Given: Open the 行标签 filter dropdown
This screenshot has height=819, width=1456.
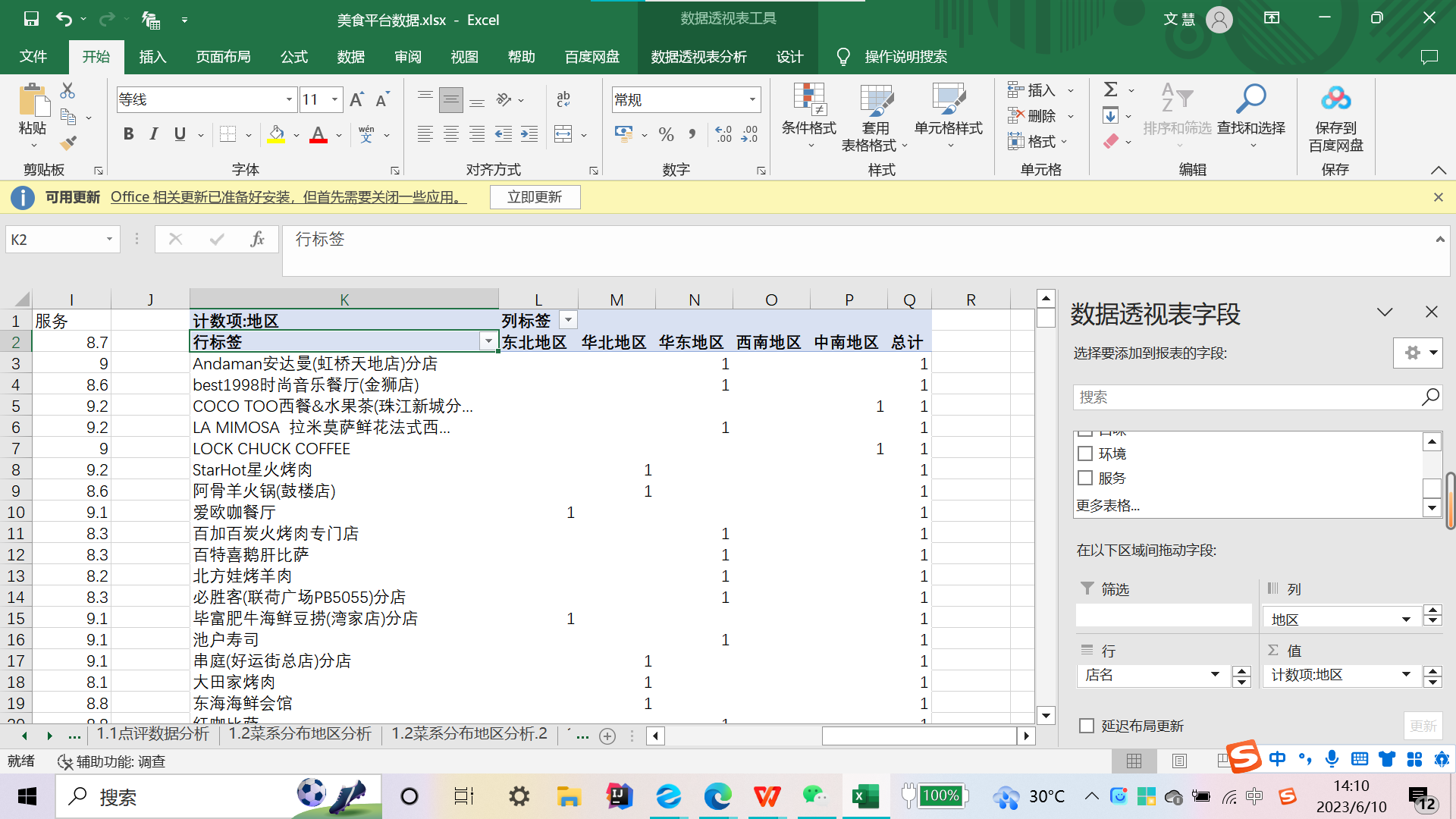Looking at the screenshot, I should [488, 342].
